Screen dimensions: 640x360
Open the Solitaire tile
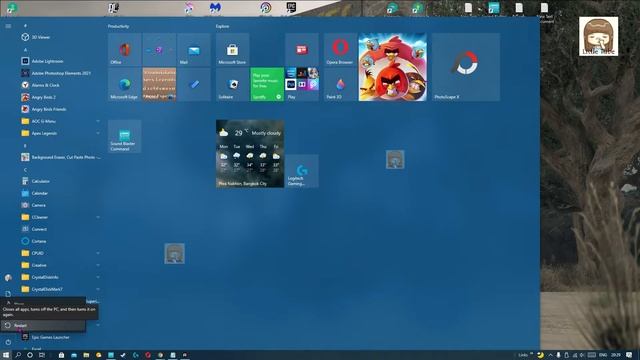pos(233,84)
